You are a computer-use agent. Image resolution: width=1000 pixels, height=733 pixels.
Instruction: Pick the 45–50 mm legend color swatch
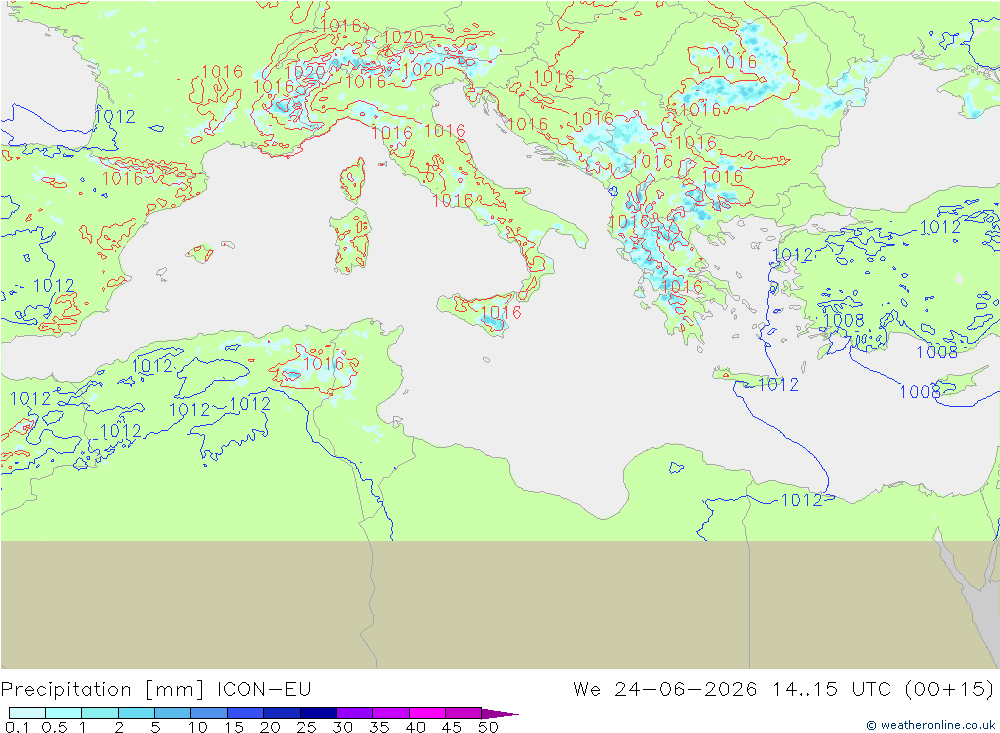pos(463,713)
